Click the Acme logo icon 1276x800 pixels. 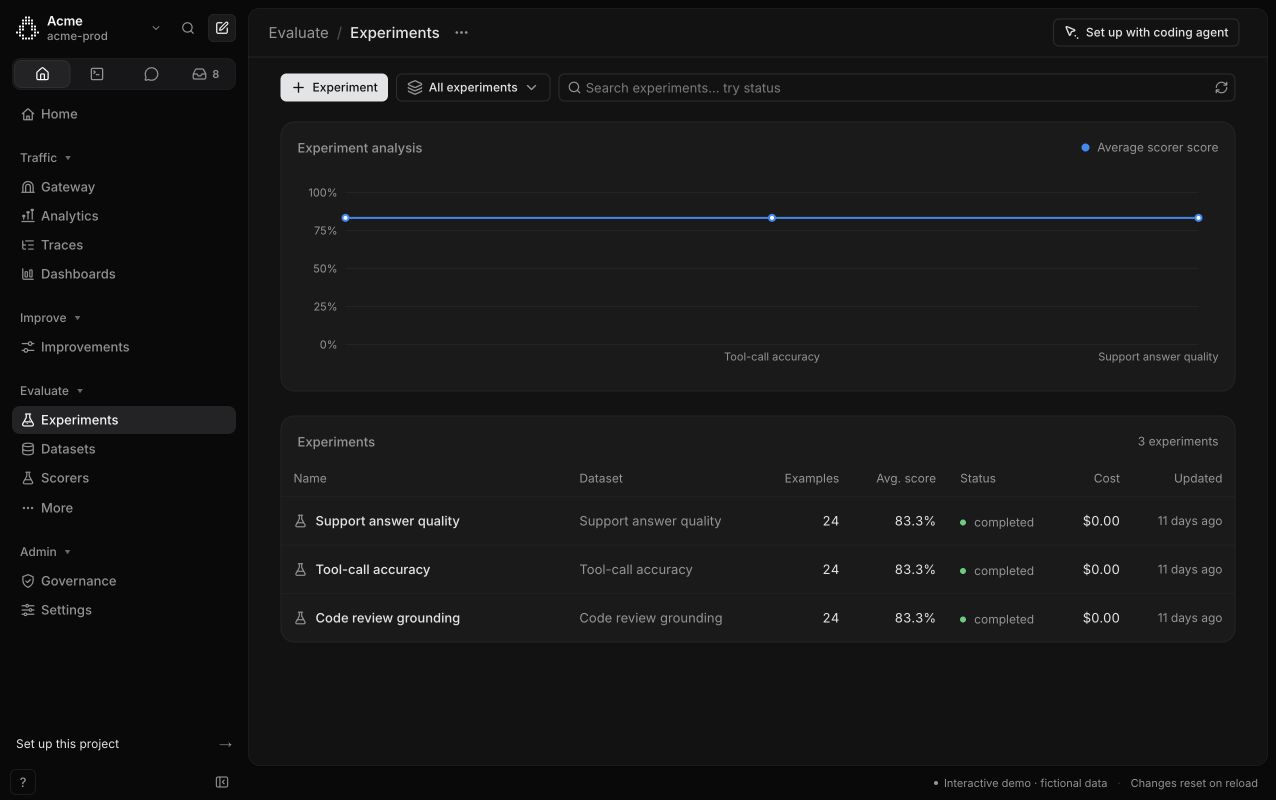click(x=27, y=28)
